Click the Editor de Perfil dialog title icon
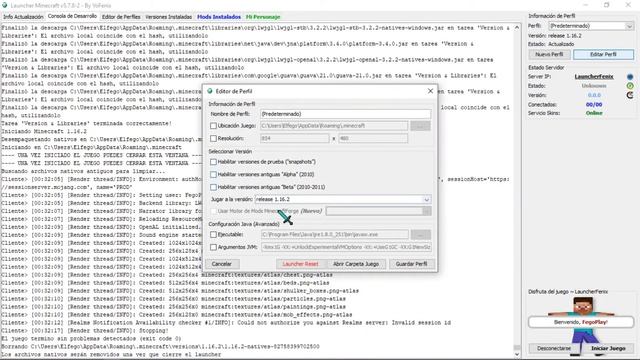The width and height of the screenshot is (640, 360). (x=210, y=91)
